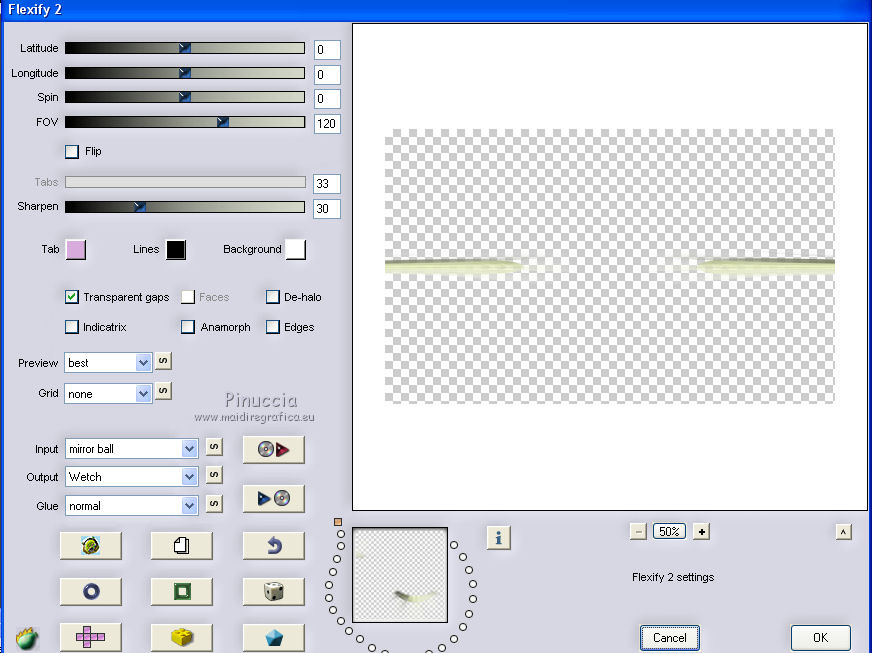Viewport: 872px width, 653px height.
Task: Click the Longitude value field
Action: [327, 75]
